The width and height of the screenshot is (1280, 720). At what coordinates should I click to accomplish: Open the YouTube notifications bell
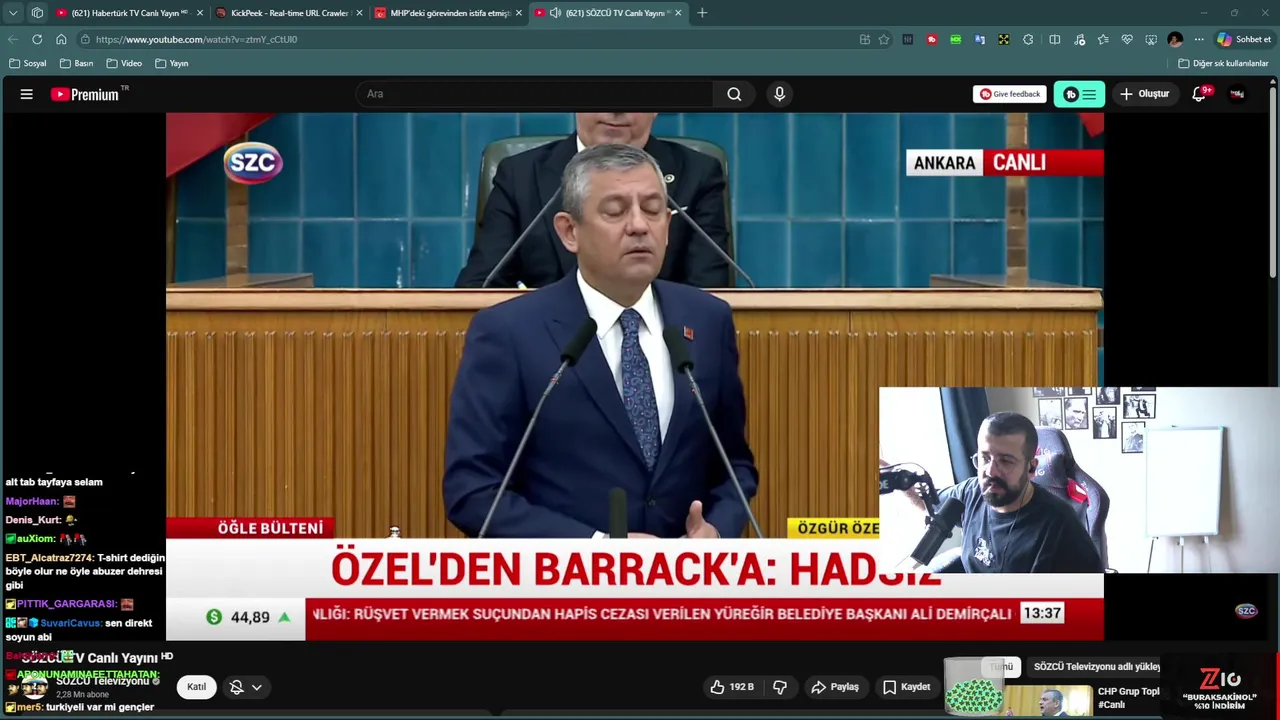1199,94
